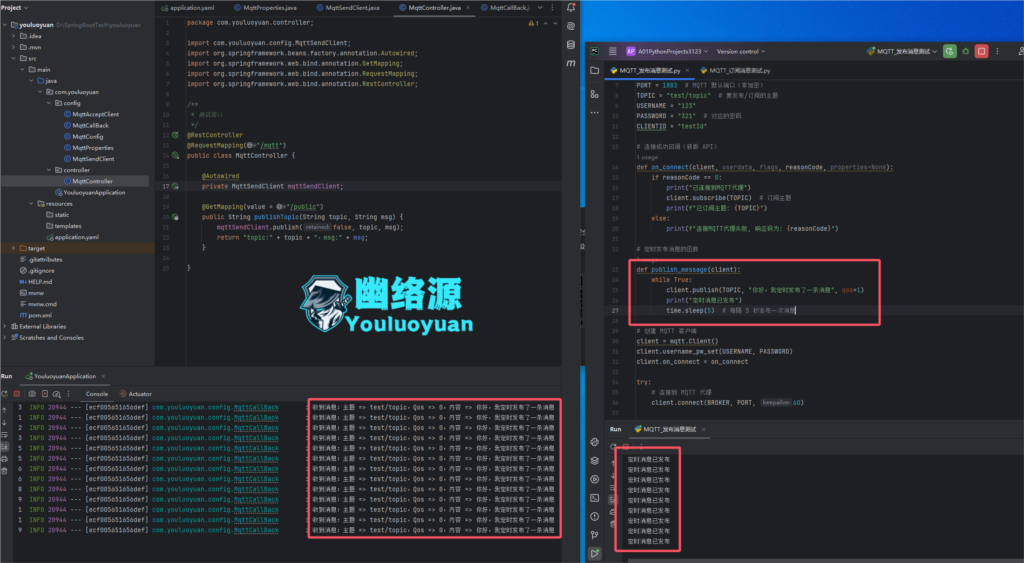Expand External Libraries node
Viewport: 1024px width, 563px height.
[5, 326]
